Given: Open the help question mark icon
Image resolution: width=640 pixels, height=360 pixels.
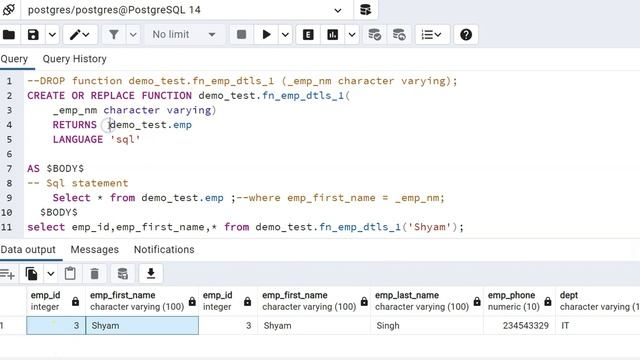Looking at the screenshot, I should 466,35.
